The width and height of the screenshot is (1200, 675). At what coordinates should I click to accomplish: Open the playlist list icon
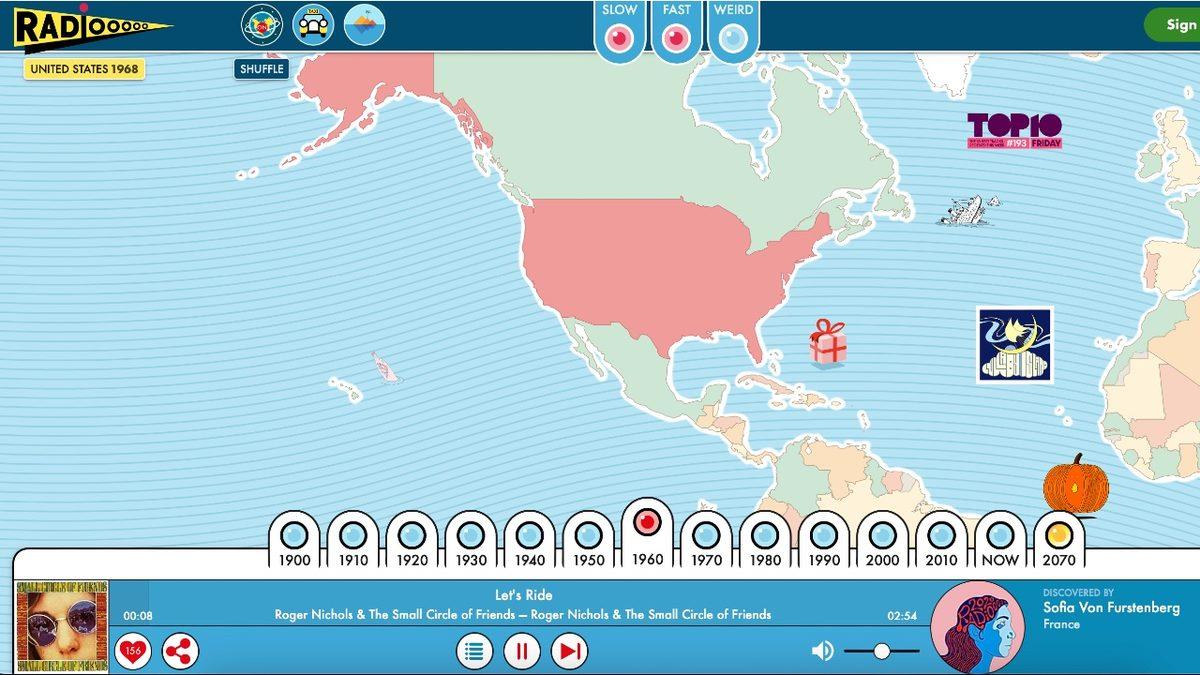474,651
